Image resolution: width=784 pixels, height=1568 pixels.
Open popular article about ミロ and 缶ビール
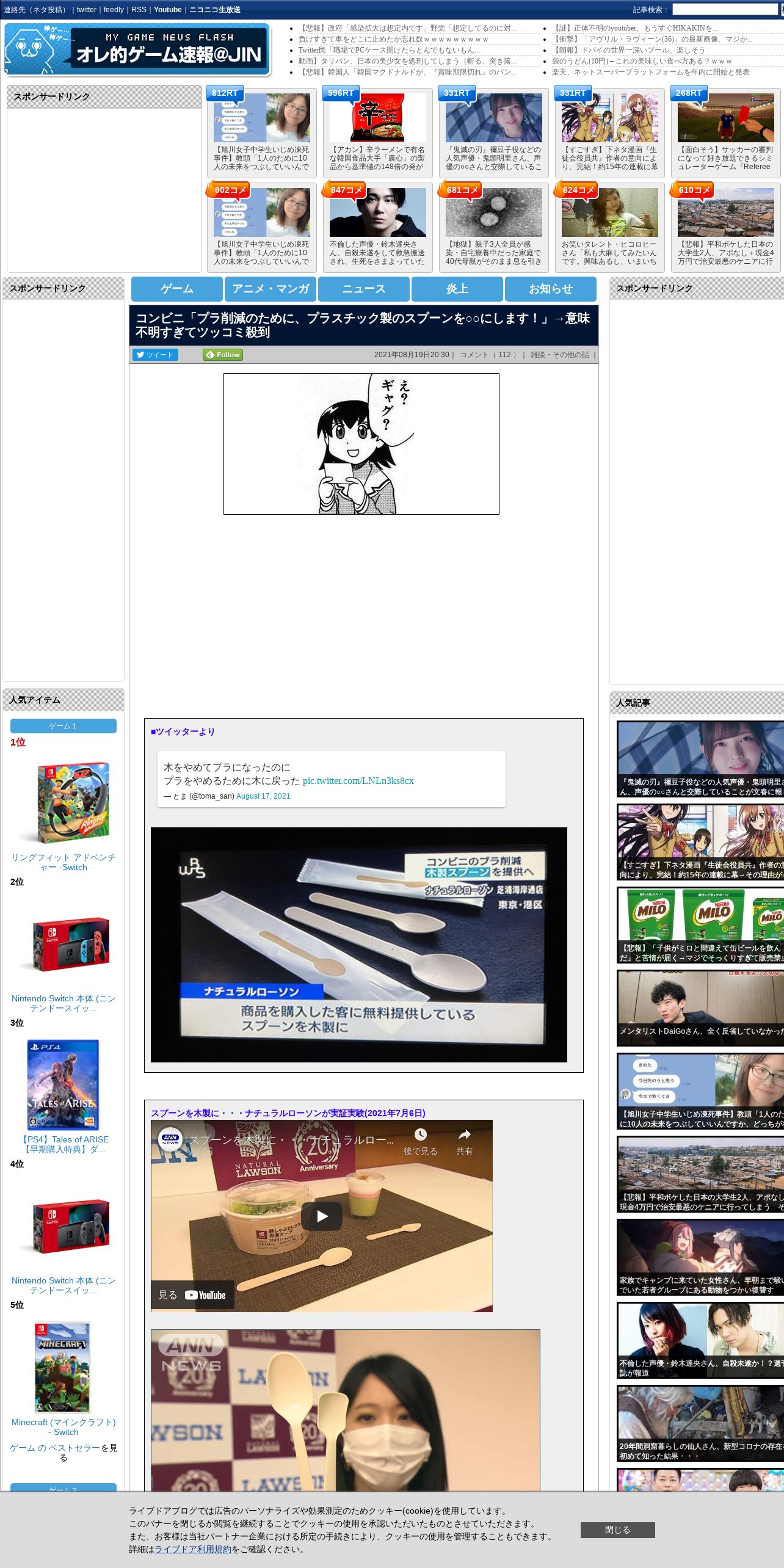700,925
